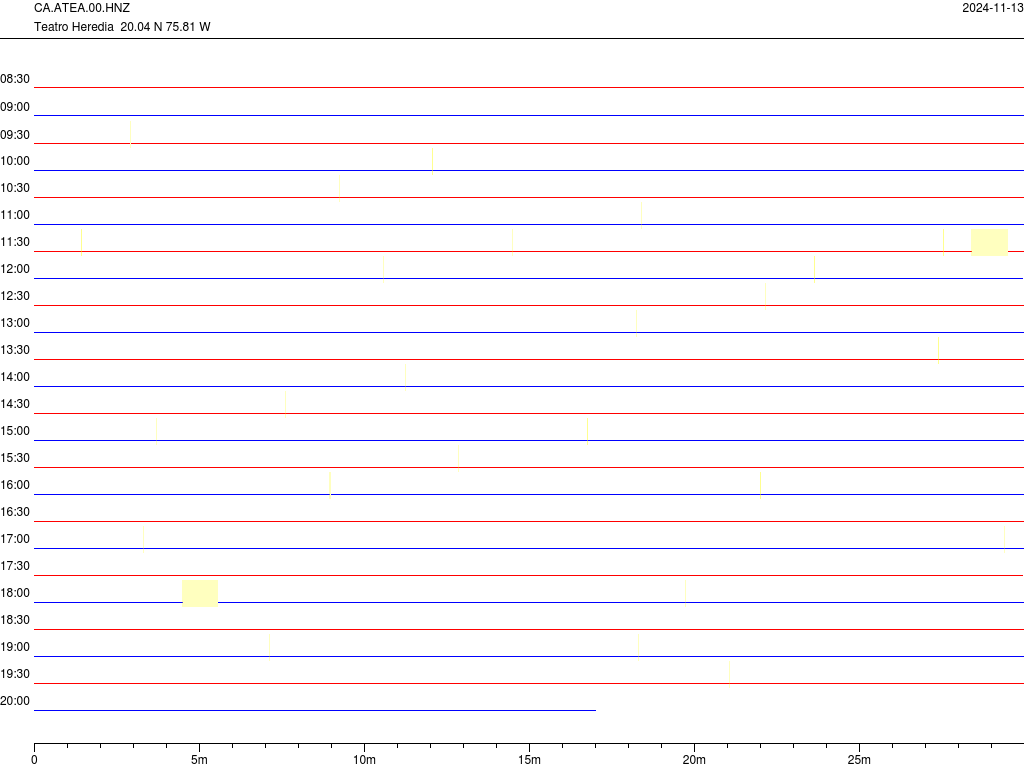Select the 18:00 time label
The image size is (1024, 768).
click(x=15, y=593)
